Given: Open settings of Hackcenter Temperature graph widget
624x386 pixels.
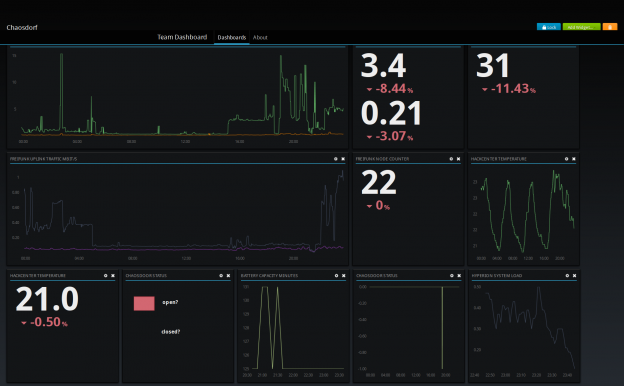Looking at the screenshot, I should click(566, 159).
